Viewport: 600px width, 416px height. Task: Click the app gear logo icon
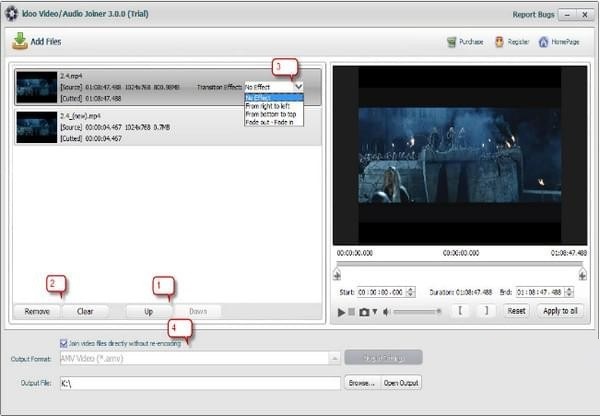(11, 14)
